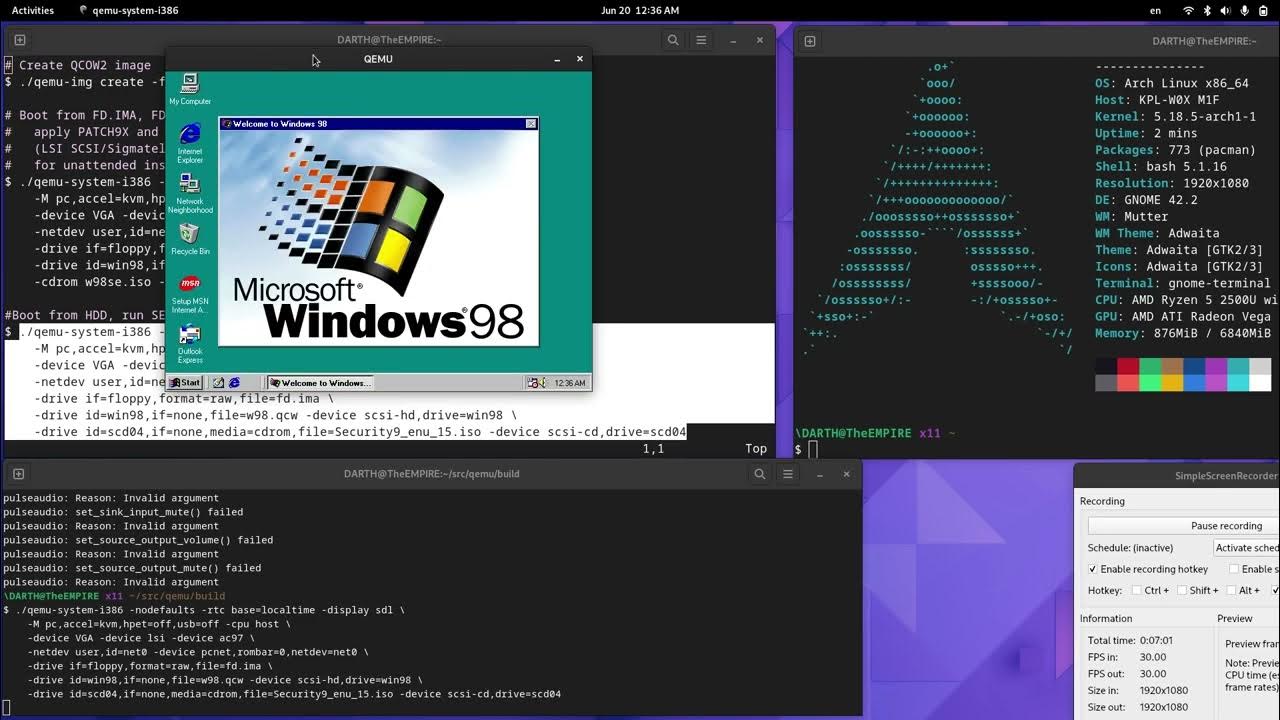The image size is (1280, 720).
Task: Click the '# Create QCOW2 image' comment line
Action: tap(78, 65)
